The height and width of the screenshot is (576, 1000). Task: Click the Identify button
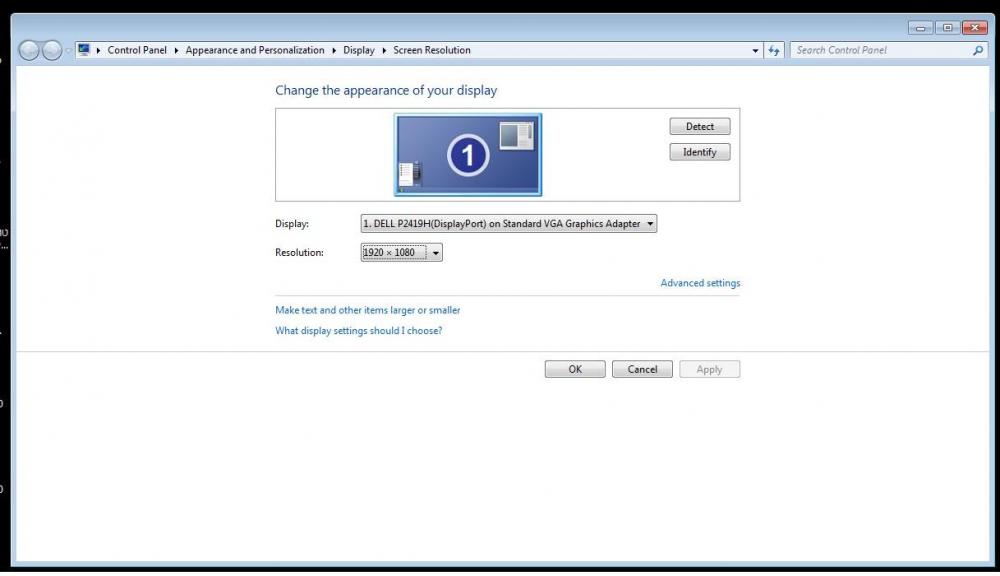[x=699, y=153]
